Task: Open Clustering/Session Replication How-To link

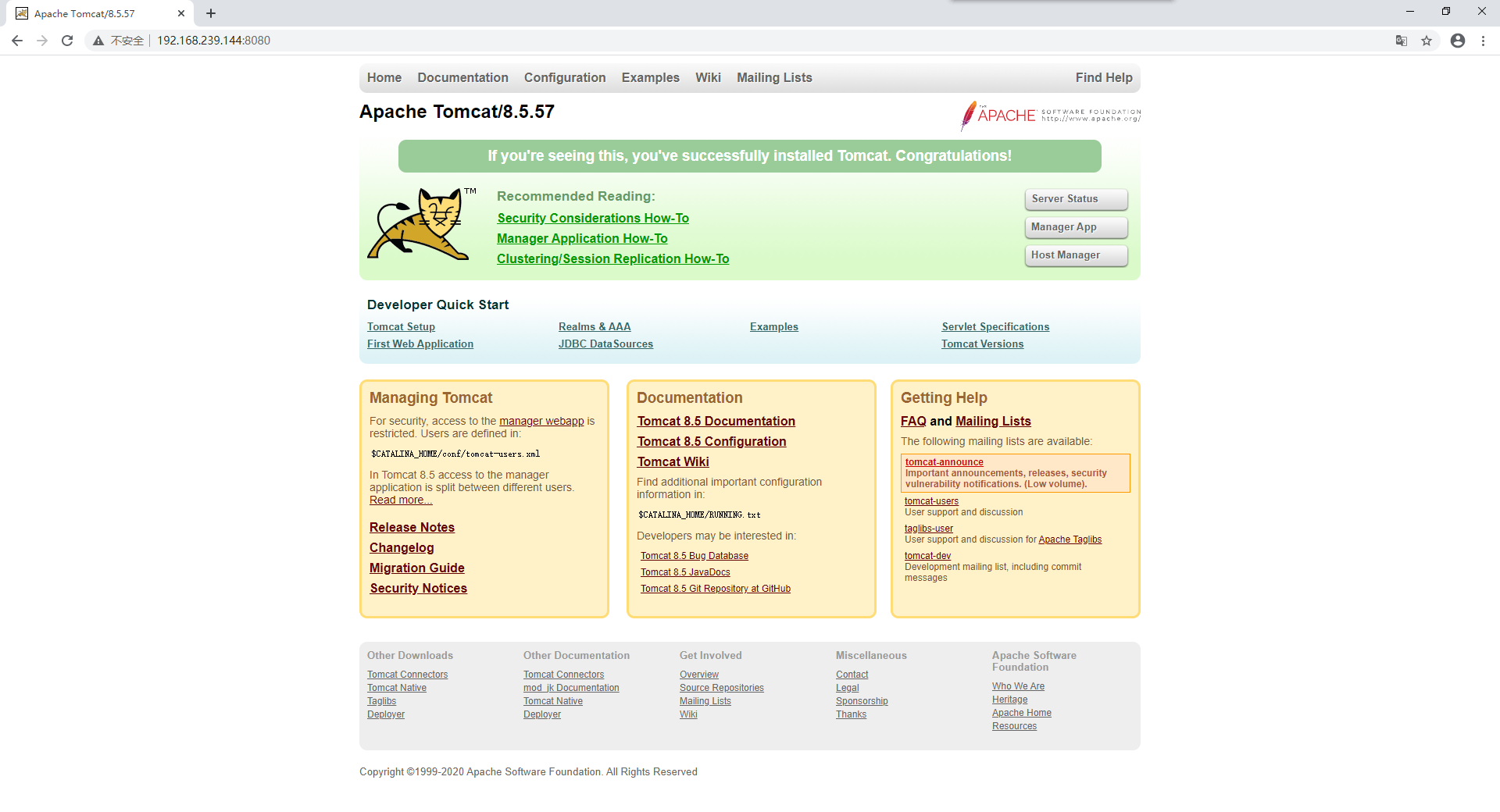Action: [612, 259]
